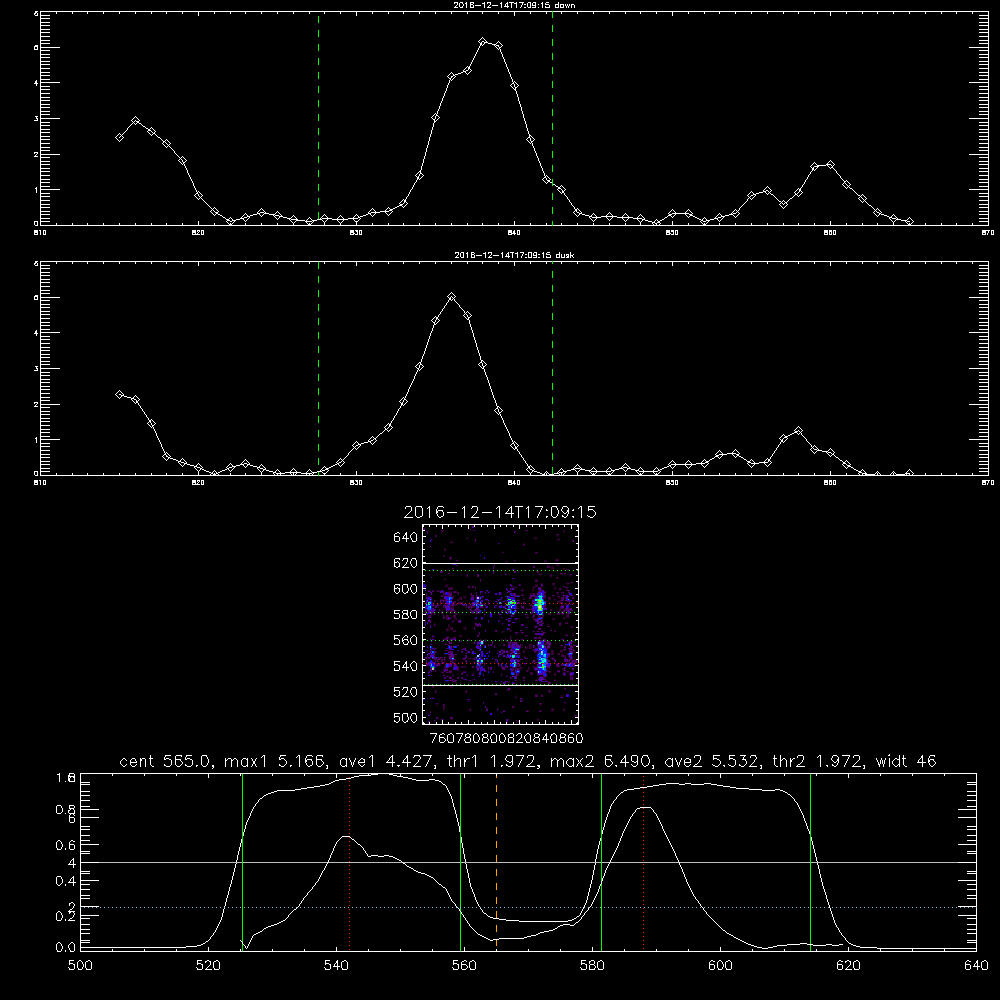
Task: Click the "580" label on bottom plot x-axis
Action: [592, 966]
